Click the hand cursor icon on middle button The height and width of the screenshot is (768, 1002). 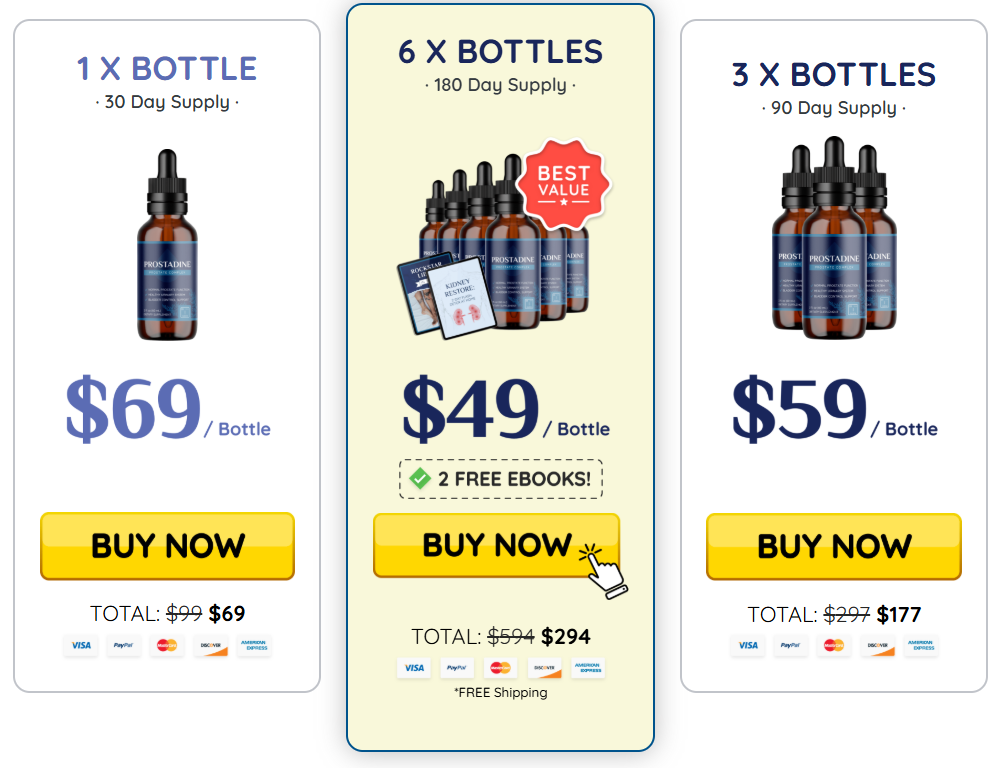pyautogui.click(x=604, y=571)
